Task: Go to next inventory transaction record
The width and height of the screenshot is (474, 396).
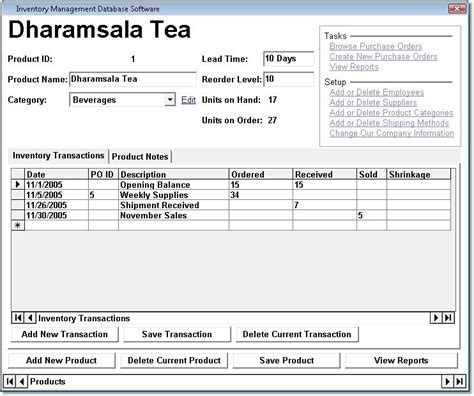Action: (436, 318)
